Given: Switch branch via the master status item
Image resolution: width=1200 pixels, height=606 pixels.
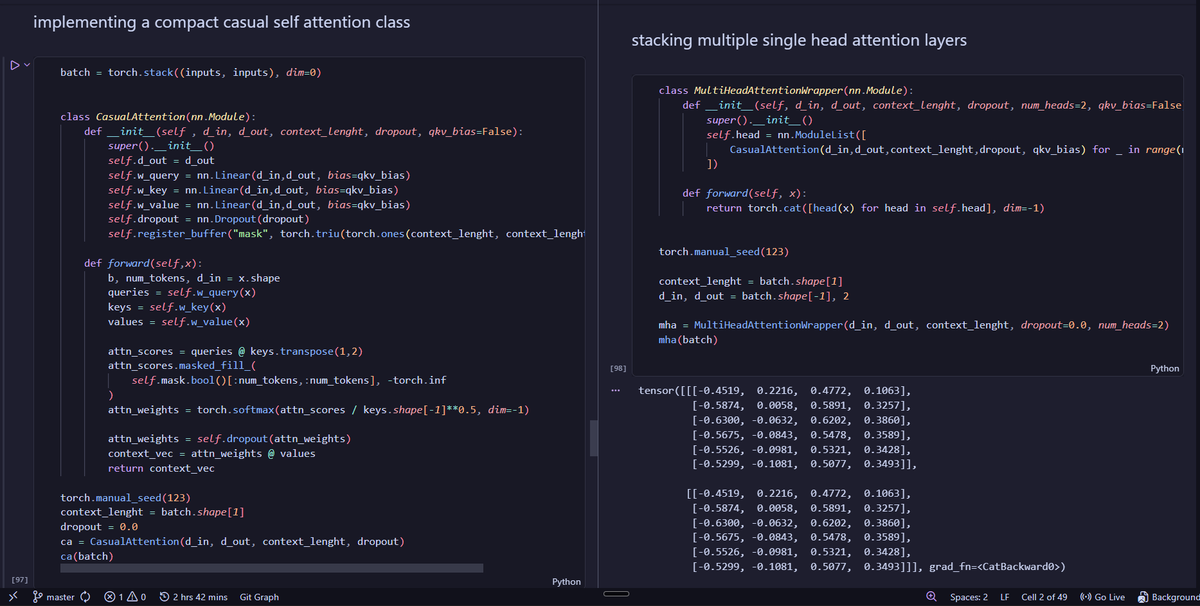Looking at the screenshot, I should click(x=55, y=597).
